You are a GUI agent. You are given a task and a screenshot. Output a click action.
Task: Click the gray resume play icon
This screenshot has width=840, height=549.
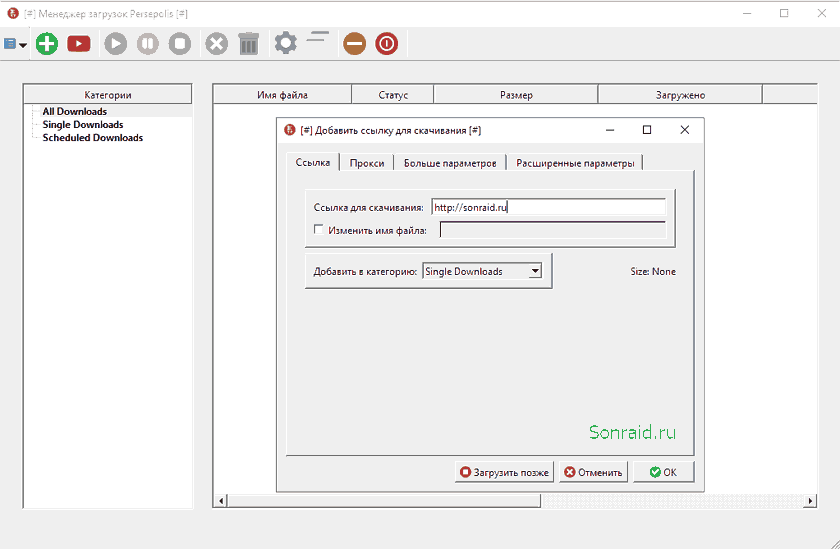[x=116, y=43]
